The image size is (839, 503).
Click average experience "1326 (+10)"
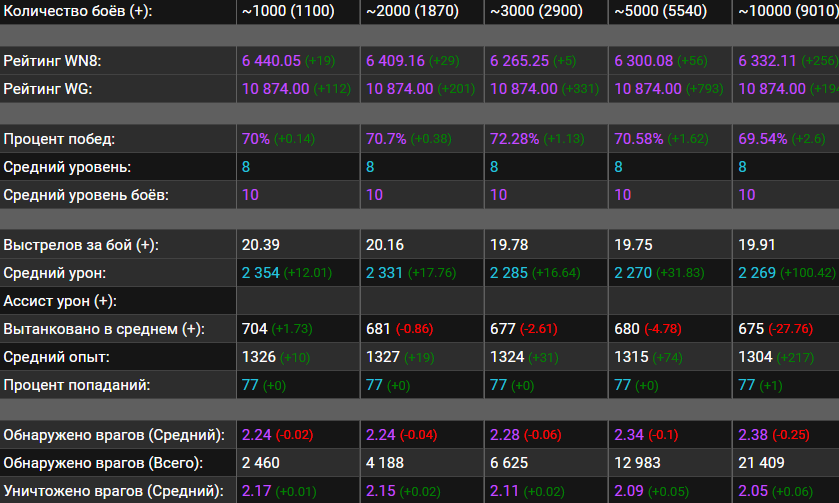tap(276, 356)
